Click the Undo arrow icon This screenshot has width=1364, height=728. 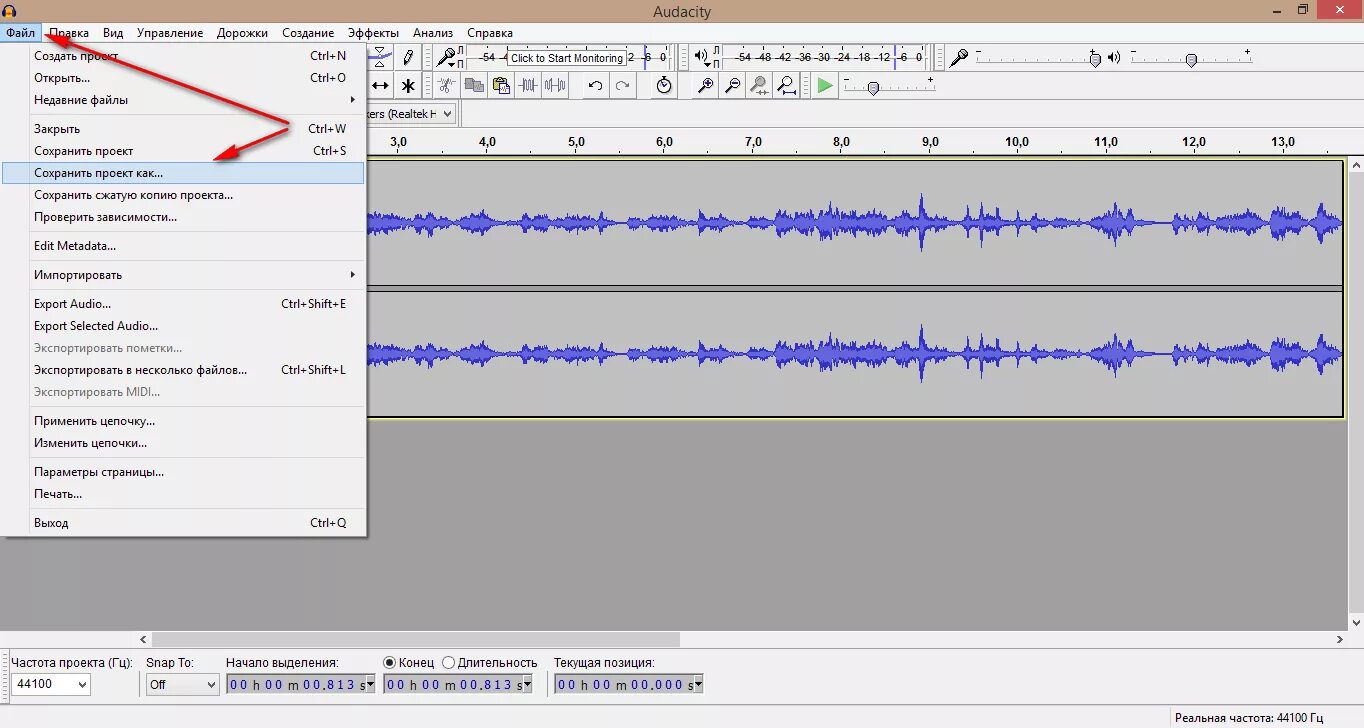pyautogui.click(x=595, y=86)
